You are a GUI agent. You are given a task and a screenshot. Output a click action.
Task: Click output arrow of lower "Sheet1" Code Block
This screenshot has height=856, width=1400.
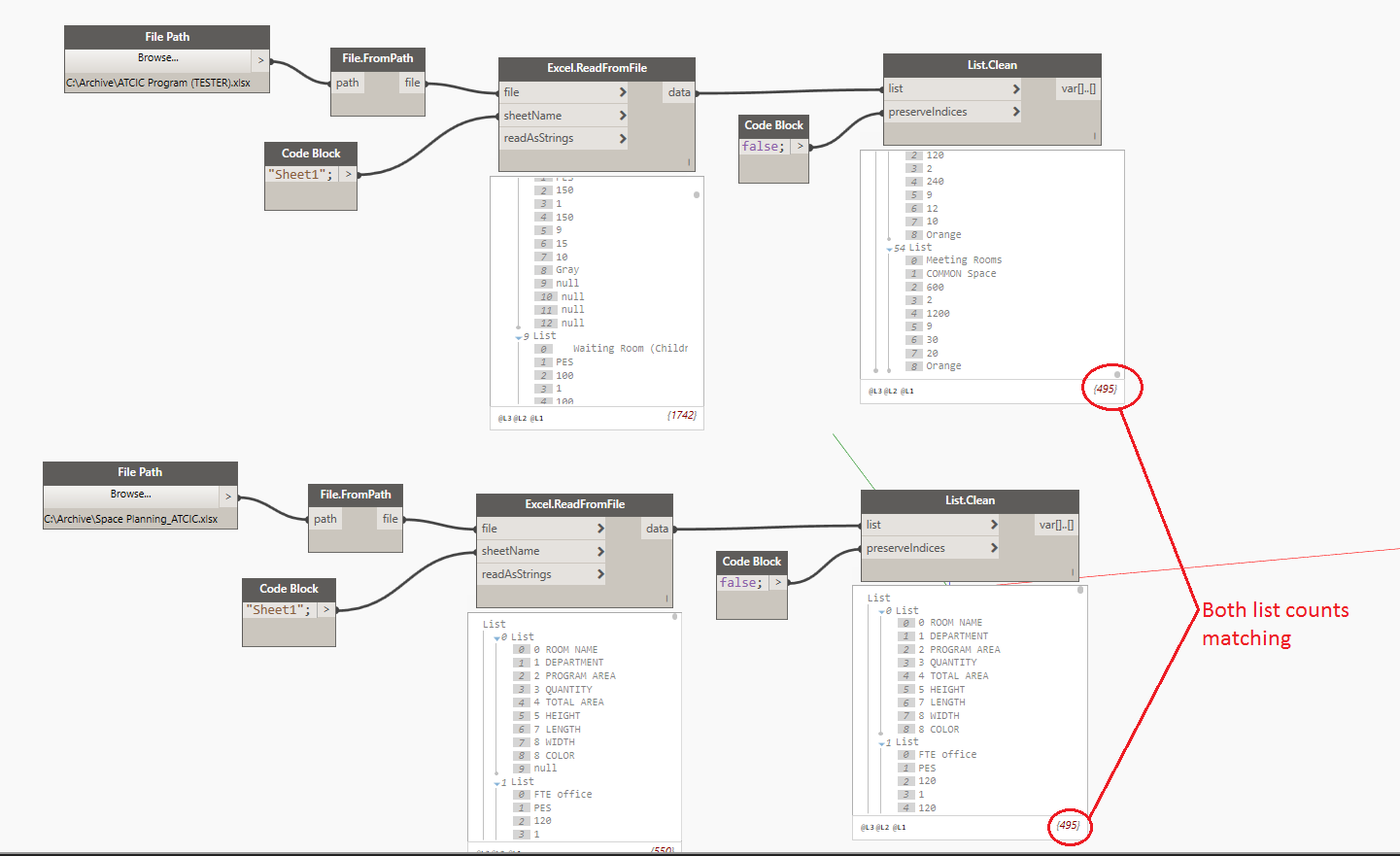click(x=325, y=610)
